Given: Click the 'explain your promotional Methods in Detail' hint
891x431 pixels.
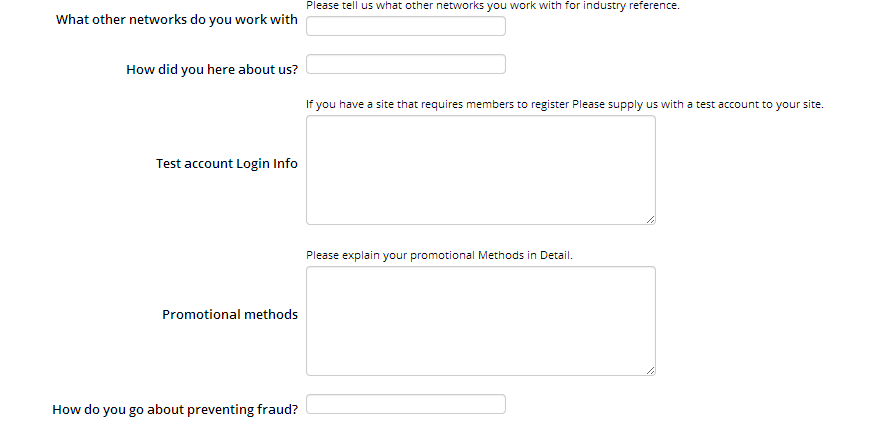Looking at the screenshot, I should coord(439,255).
